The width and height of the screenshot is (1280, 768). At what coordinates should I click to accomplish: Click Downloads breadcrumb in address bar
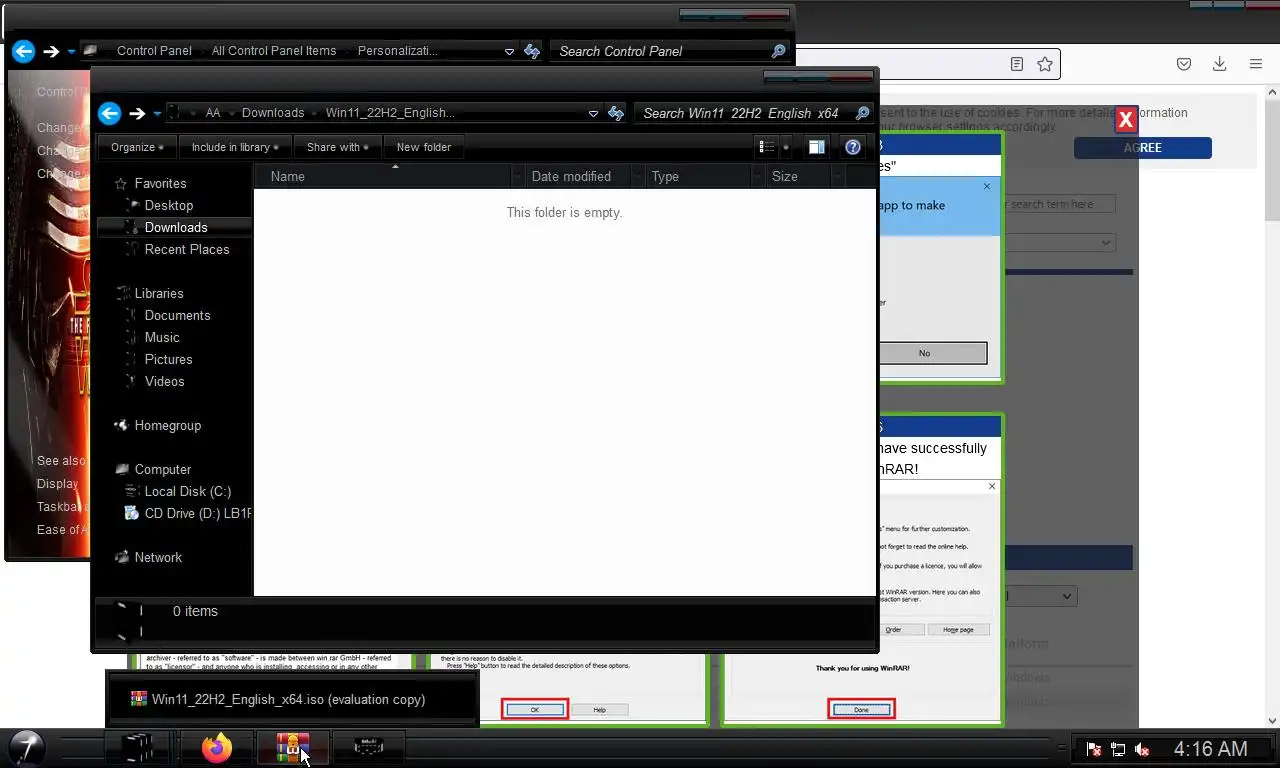273,113
